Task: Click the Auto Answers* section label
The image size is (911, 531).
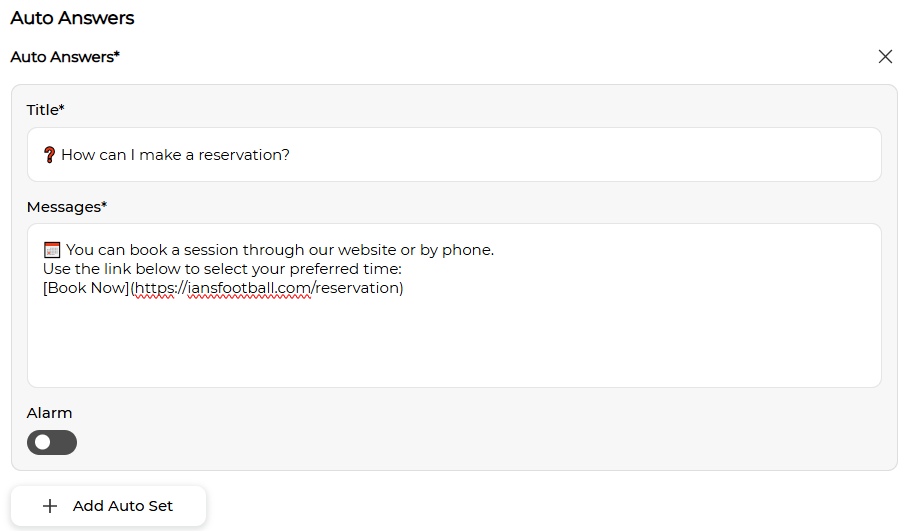Action: point(65,57)
